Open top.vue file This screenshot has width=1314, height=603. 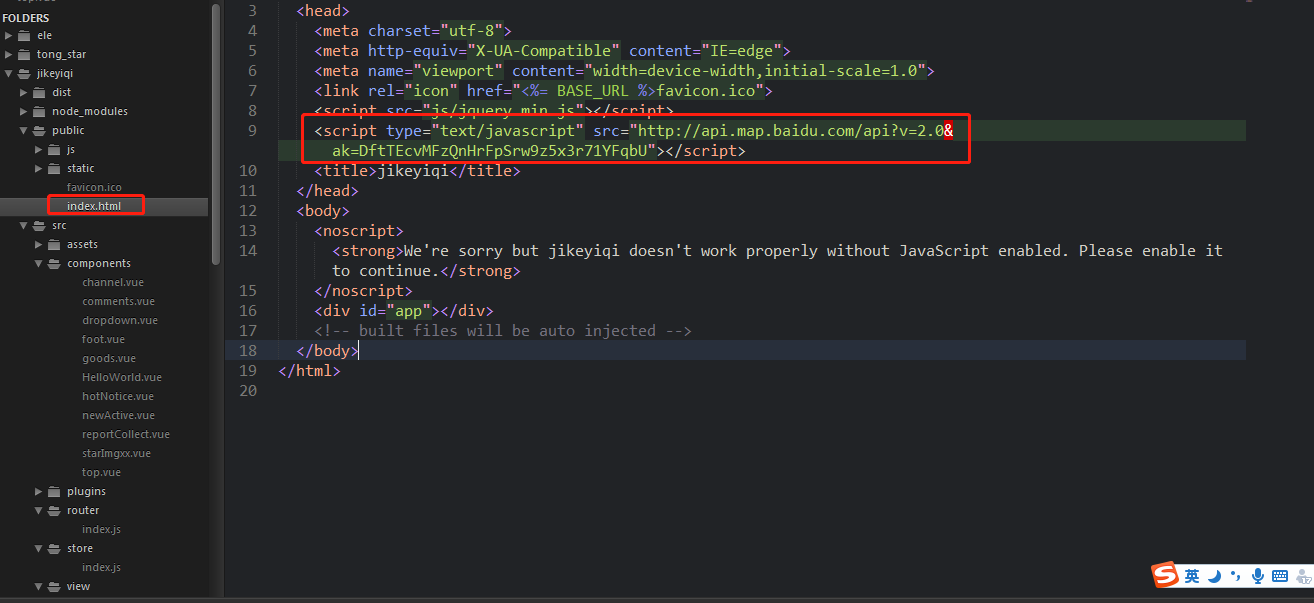tap(101, 472)
